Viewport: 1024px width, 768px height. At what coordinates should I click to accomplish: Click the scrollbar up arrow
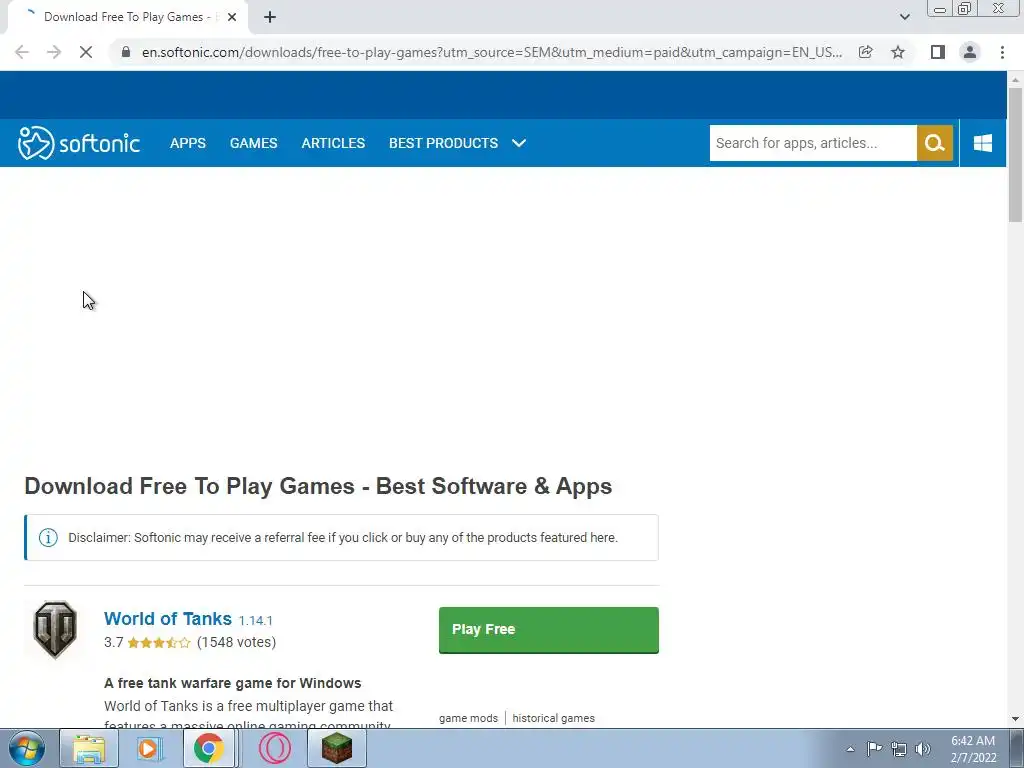(1015, 79)
